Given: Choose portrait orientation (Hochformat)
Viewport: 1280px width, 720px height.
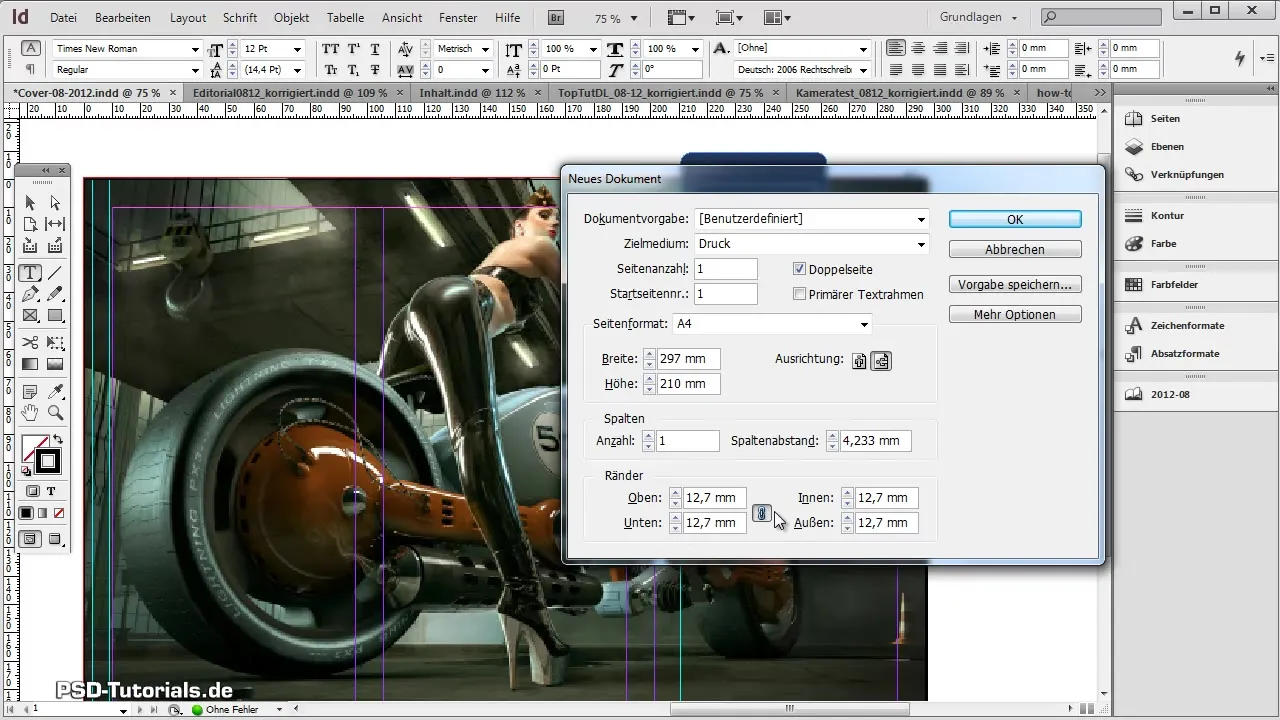Looking at the screenshot, I should [x=859, y=361].
